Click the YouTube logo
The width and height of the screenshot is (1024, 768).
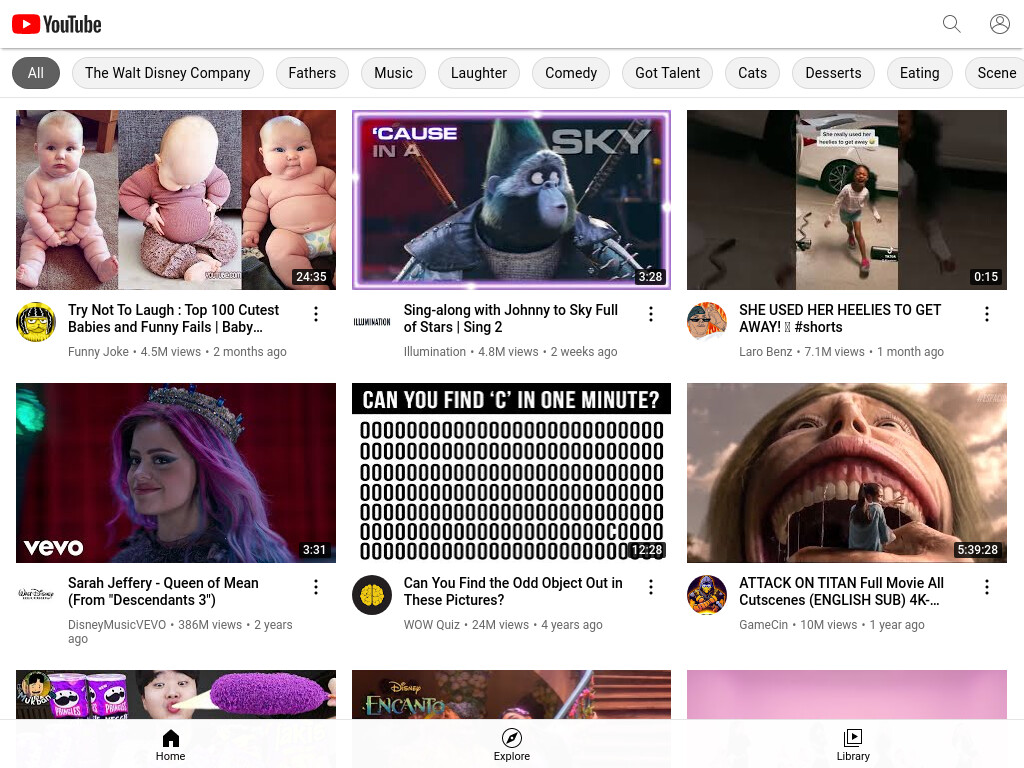pyautogui.click(x=57, y=24)
